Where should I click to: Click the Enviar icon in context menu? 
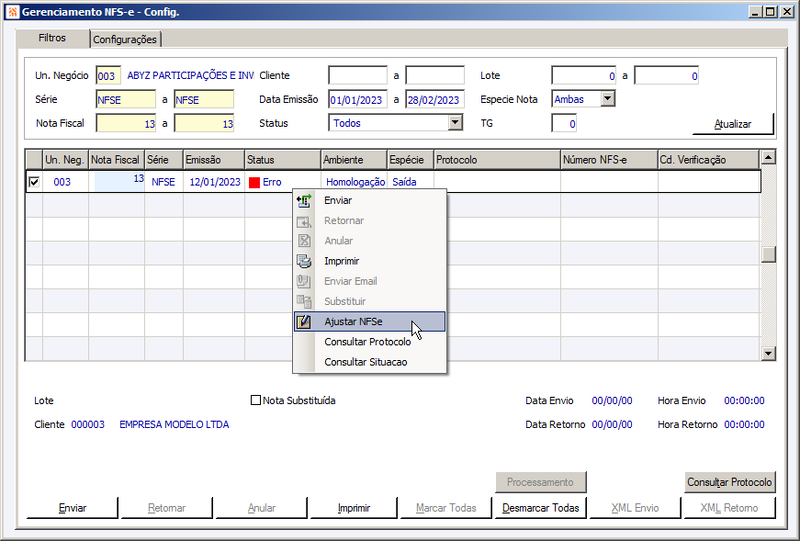(x=304, y=201)
